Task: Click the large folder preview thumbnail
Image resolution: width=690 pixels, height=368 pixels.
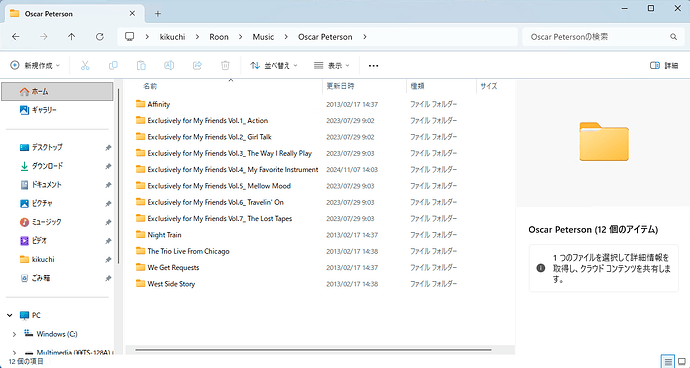Action: tap(604, 141)
